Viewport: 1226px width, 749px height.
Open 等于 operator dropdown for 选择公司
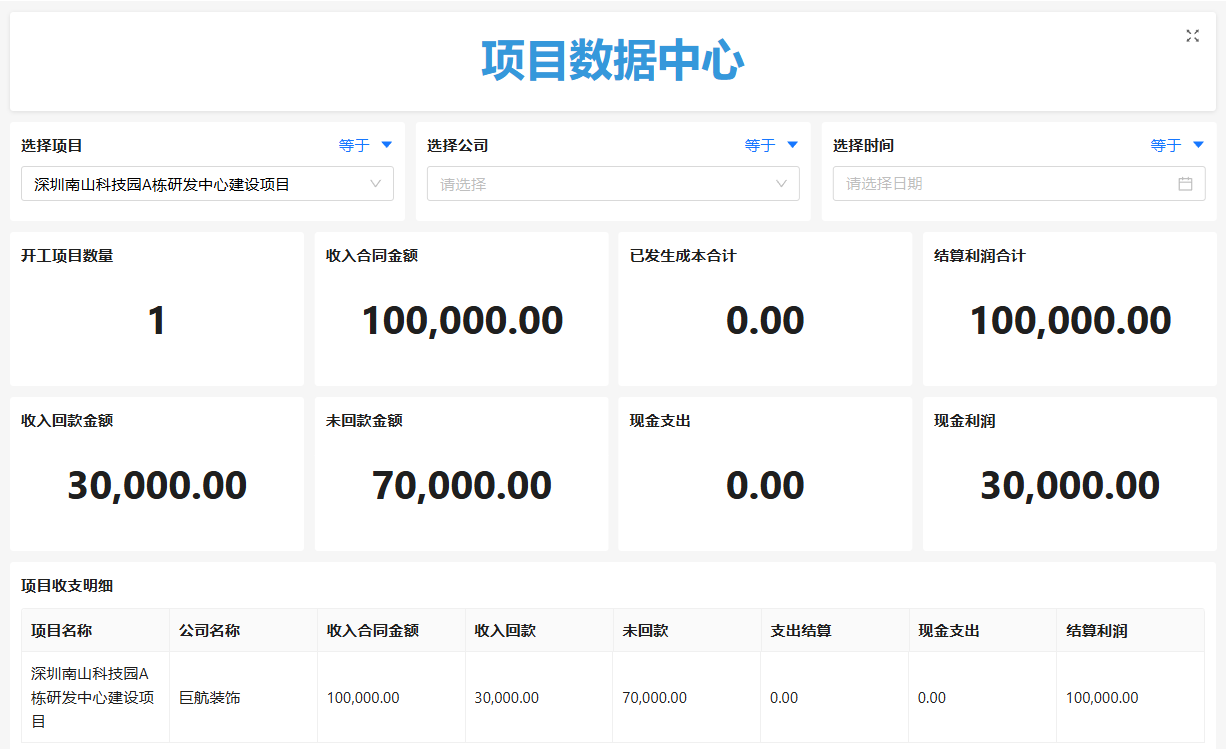tap(771, 145)
